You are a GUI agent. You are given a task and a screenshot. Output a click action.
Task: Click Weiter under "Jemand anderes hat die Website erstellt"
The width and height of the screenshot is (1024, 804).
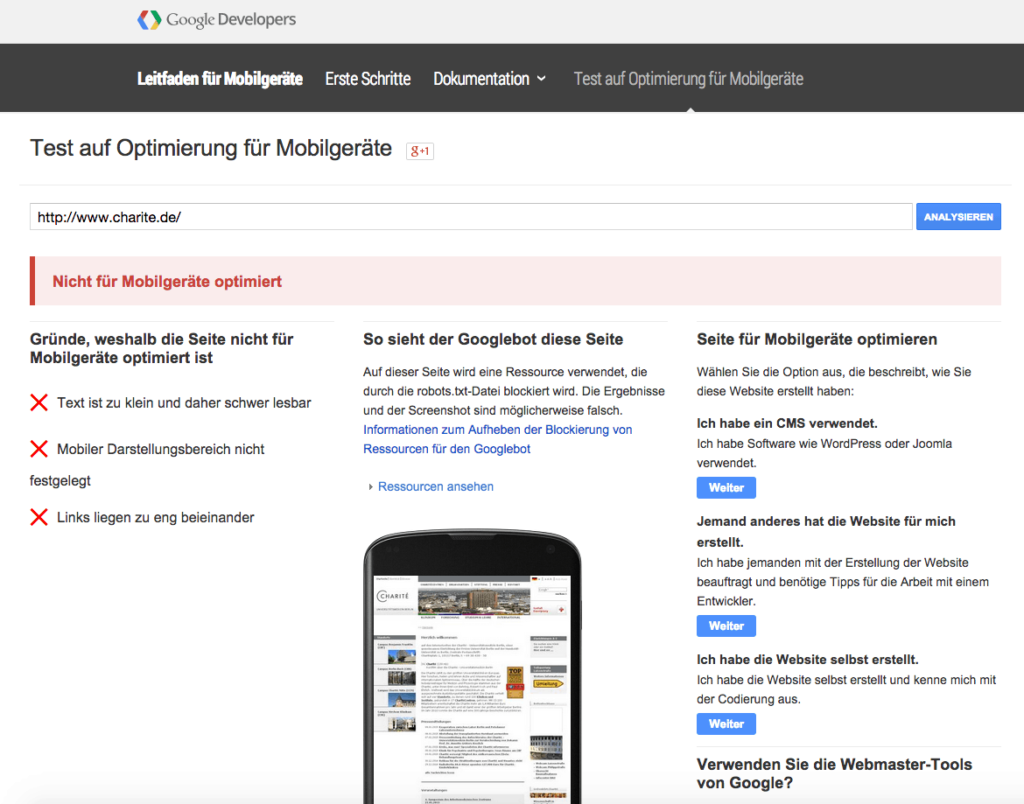pos(726,625)
